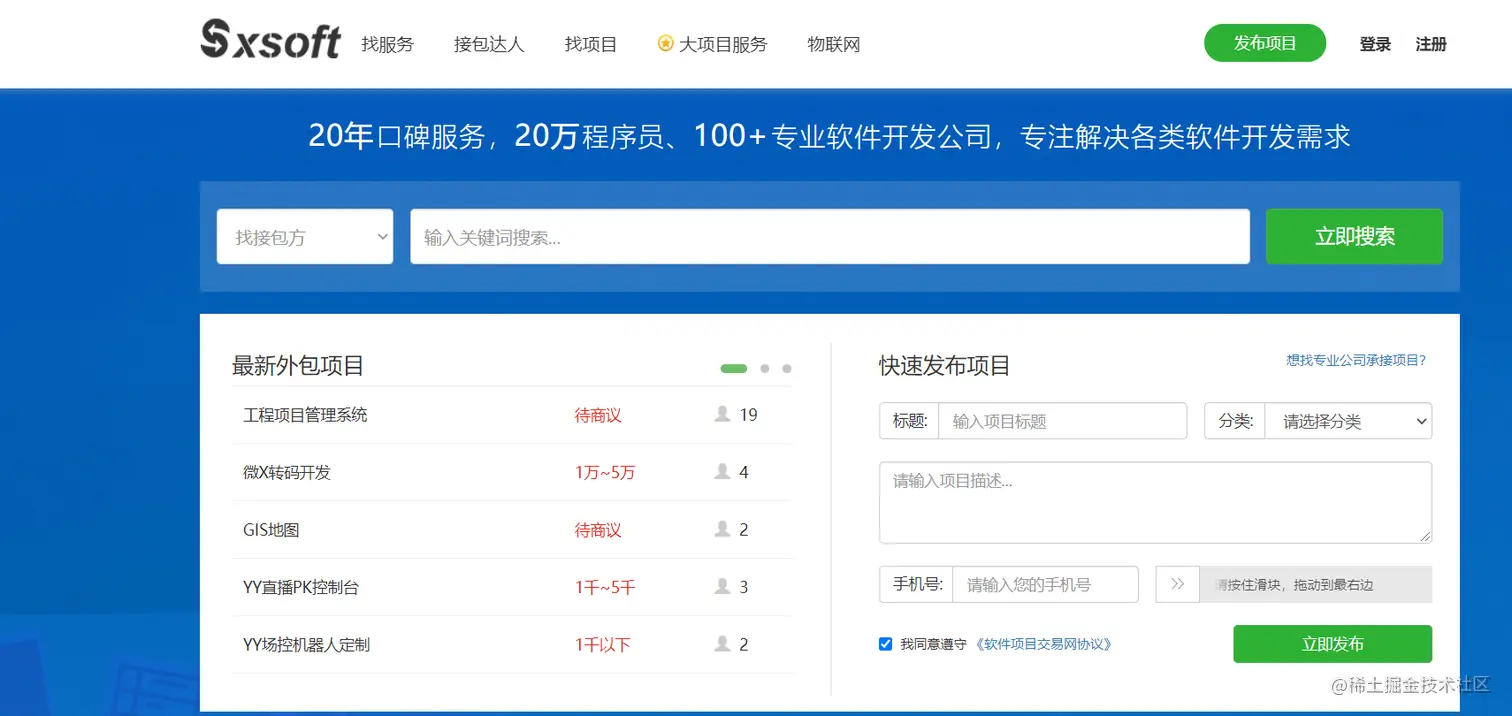Click the 1万~5万 budget text

coord(605,472)
